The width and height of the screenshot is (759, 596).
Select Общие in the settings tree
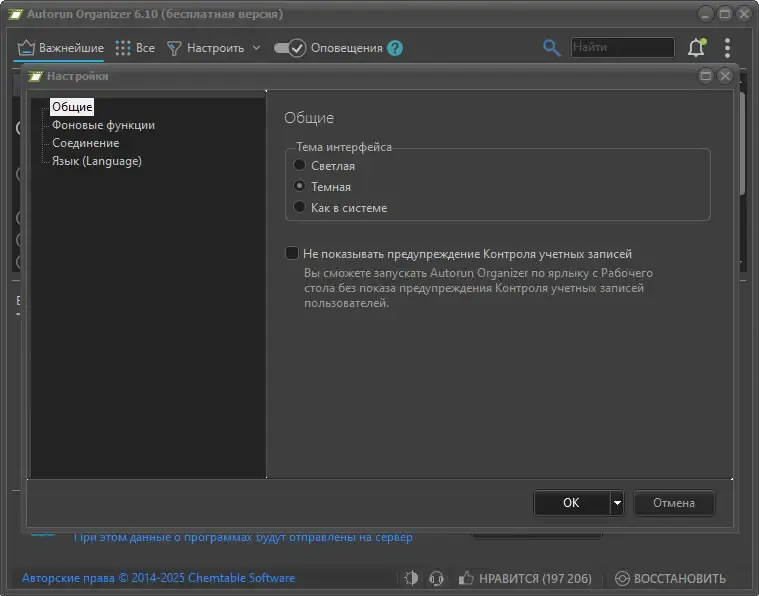pyautogui.click(x=72, y=107)
